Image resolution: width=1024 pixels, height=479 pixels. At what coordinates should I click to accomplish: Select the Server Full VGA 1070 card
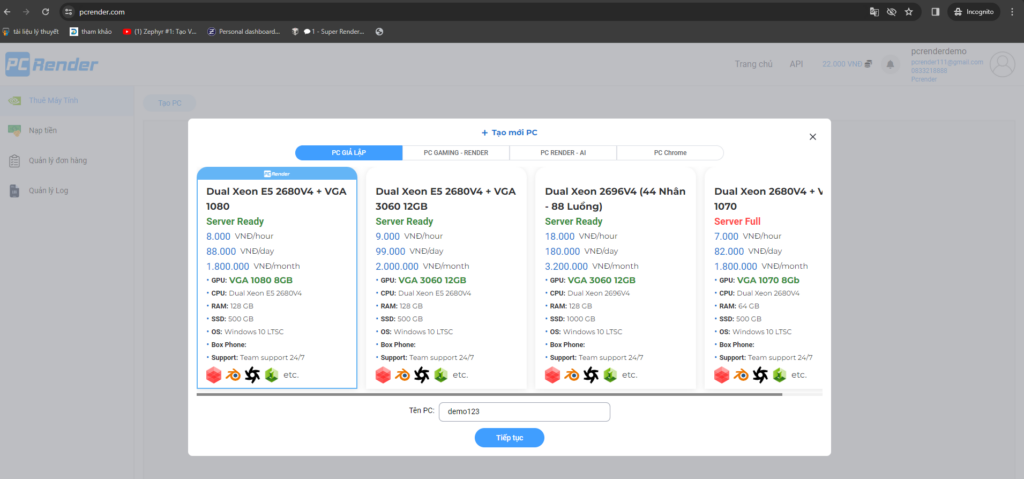tap(763, 278)
